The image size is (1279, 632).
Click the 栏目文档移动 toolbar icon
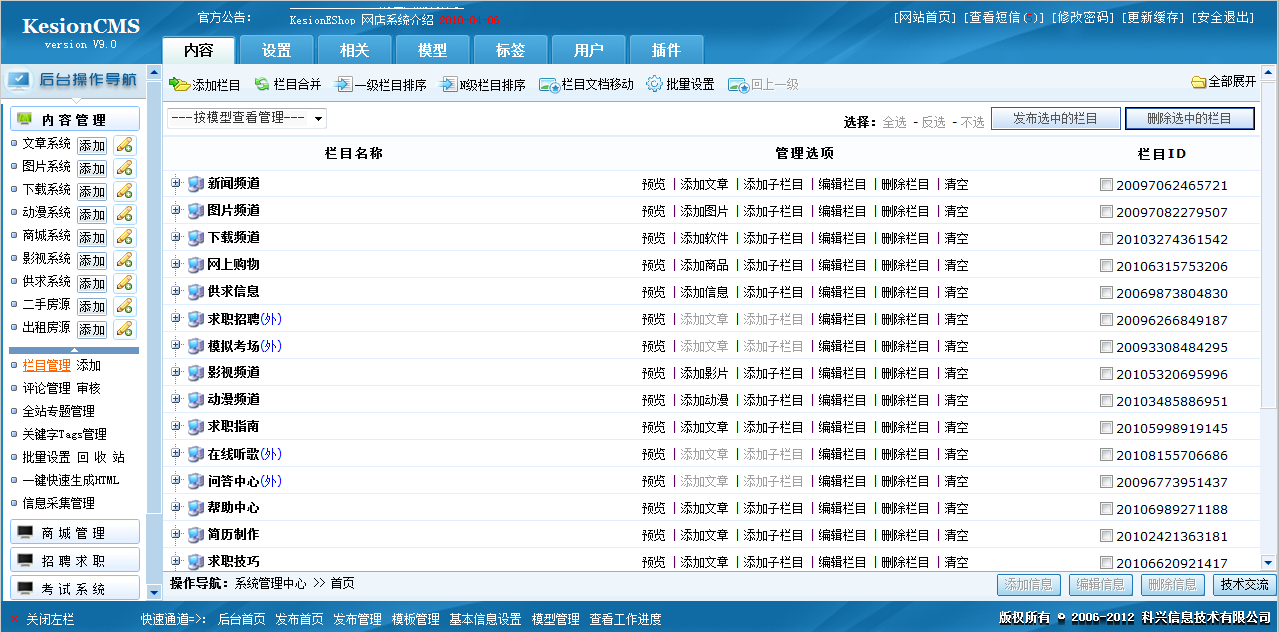tap(549, 85)
